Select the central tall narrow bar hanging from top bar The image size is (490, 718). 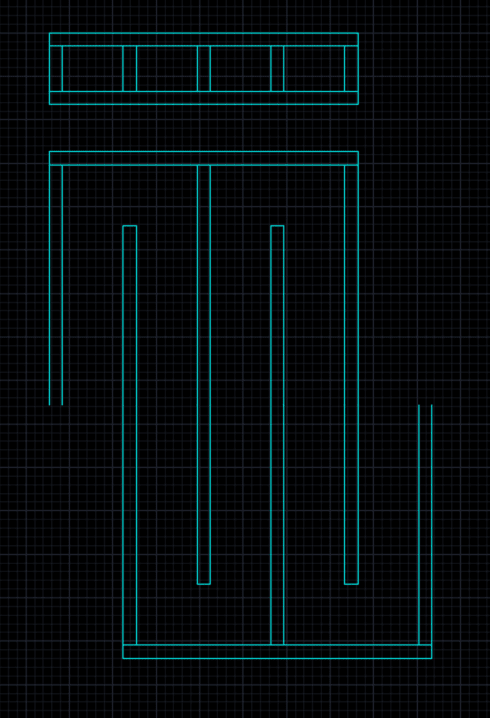(204, 375)
